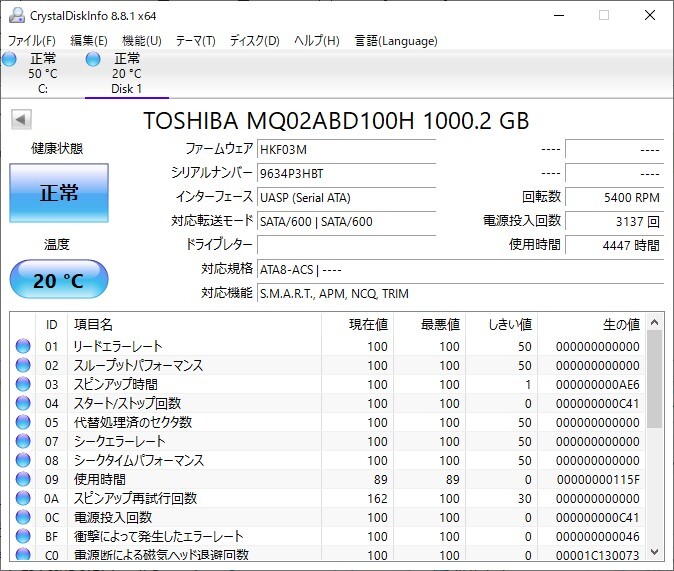Click status icon of row 03 スピンアップ時間

23,384
